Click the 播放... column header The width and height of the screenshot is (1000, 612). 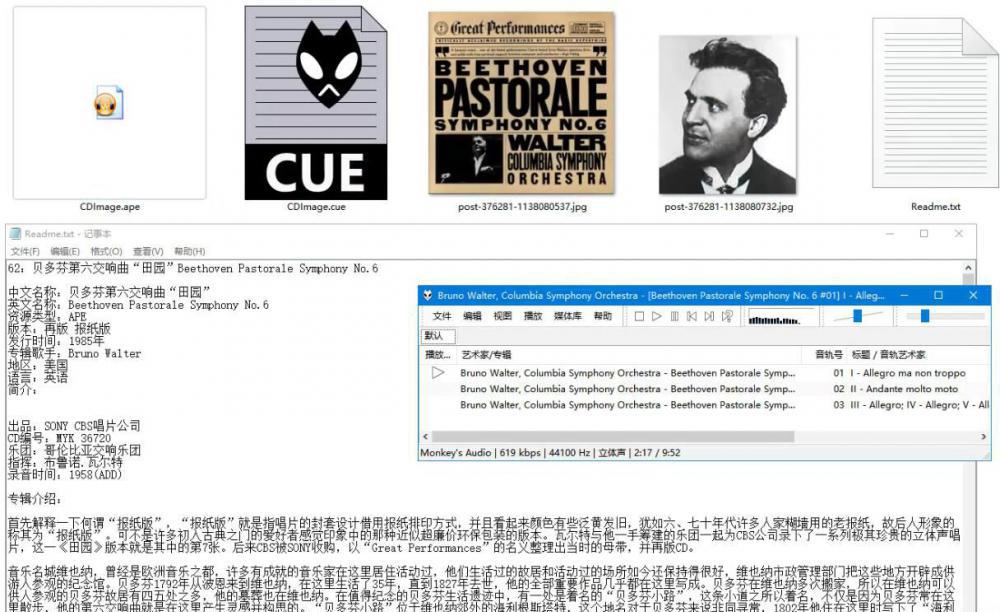click(x=438, y=354)
